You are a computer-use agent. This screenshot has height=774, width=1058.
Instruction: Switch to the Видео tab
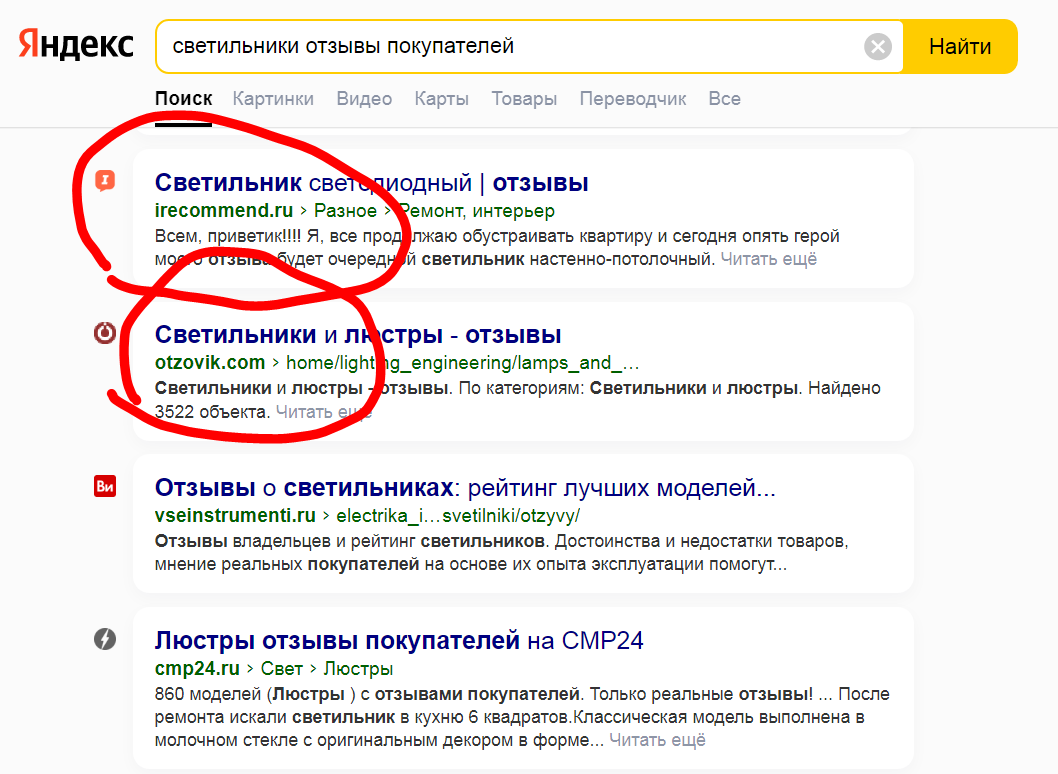point(364,99)
